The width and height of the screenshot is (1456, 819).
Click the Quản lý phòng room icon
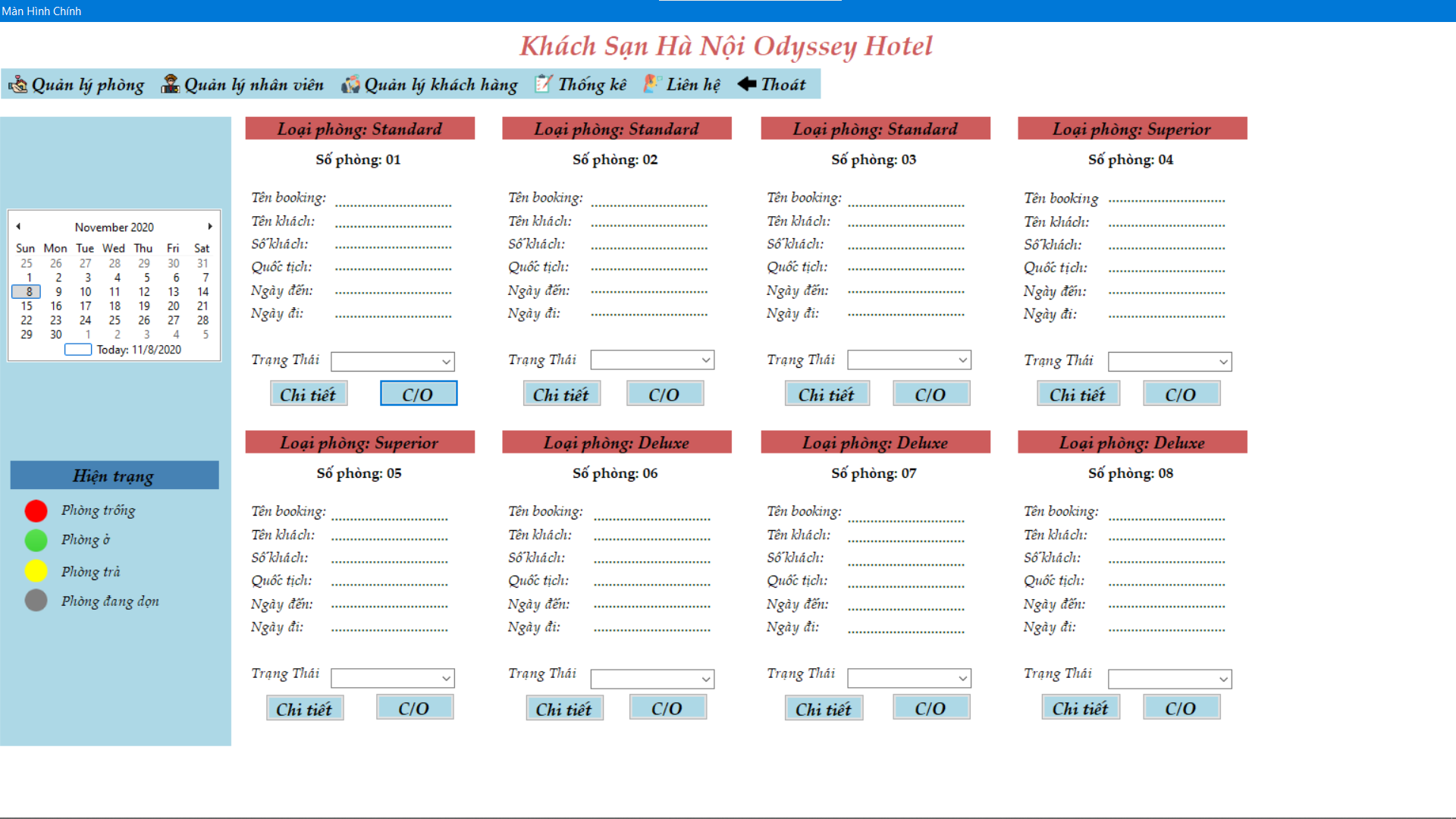[x=17, y=84]
